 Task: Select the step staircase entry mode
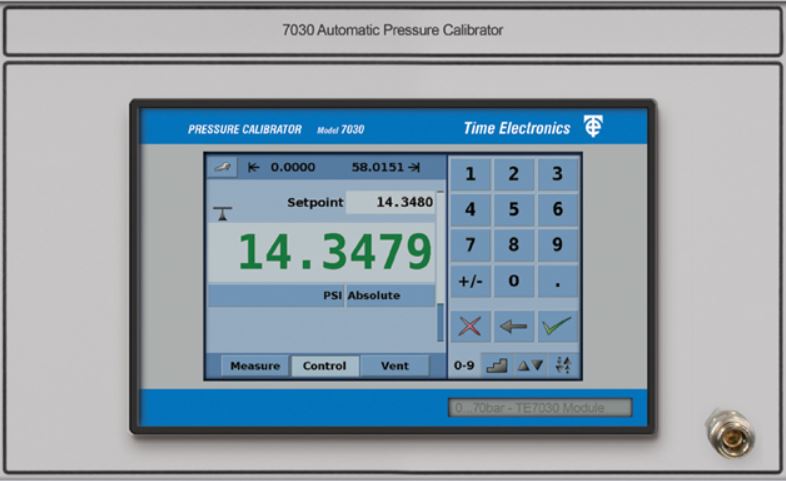tap(497, 365)
